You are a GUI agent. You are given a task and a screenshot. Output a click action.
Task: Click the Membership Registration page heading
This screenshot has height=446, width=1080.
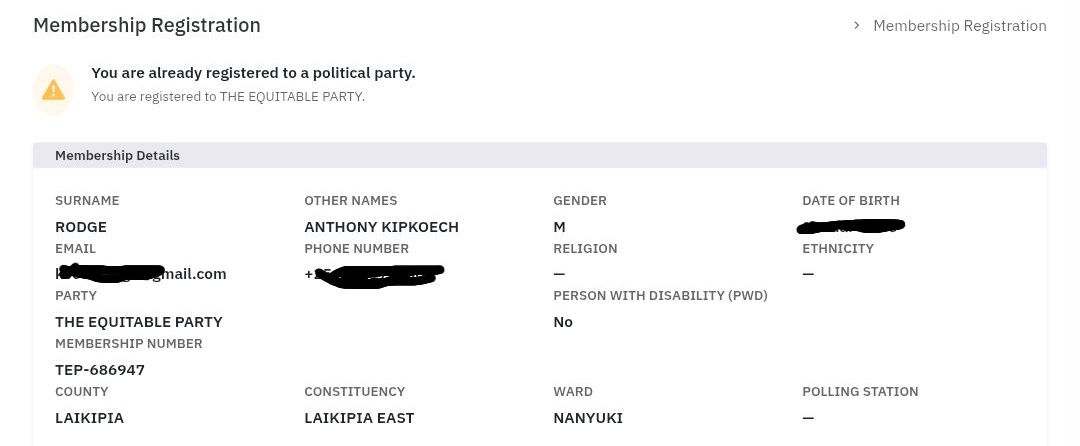pyautogui.click(x=147, y=25)
